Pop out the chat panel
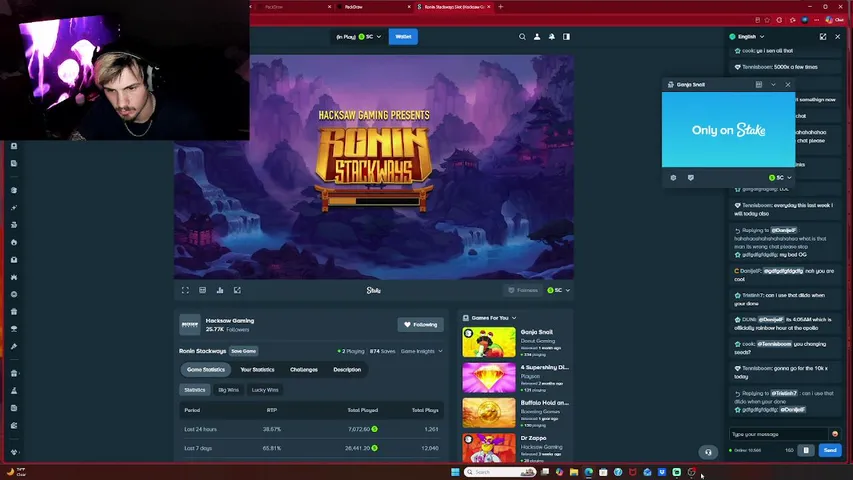 (x=823, y=36)
